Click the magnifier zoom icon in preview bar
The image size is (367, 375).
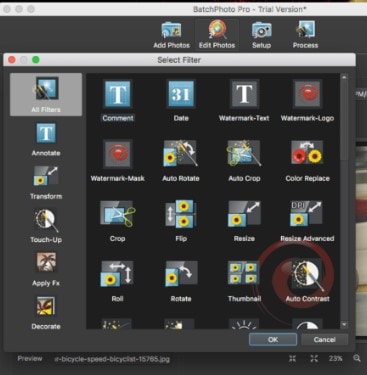357,359
